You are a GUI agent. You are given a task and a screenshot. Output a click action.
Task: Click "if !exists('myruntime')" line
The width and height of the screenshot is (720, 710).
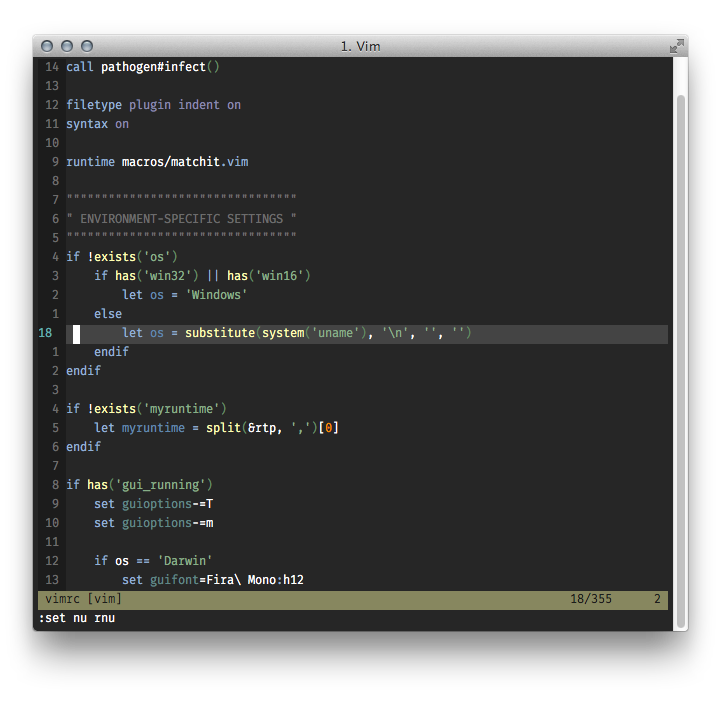[x=146, y=409]
